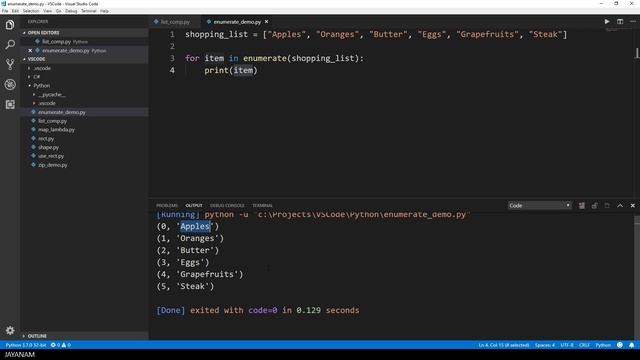
Task: Open the Explorer view in activity bar
Action: [10, 24]
